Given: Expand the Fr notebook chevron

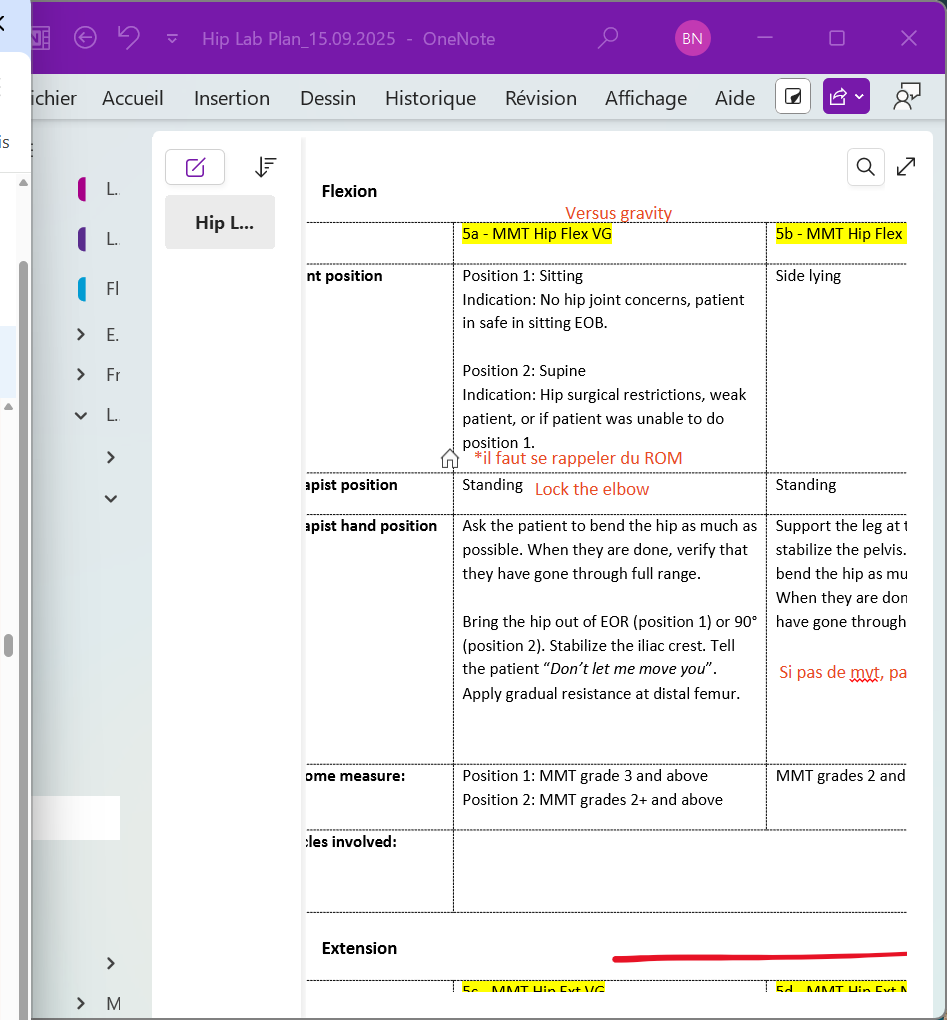Looking at the screenshot, I should pos(81,375).
